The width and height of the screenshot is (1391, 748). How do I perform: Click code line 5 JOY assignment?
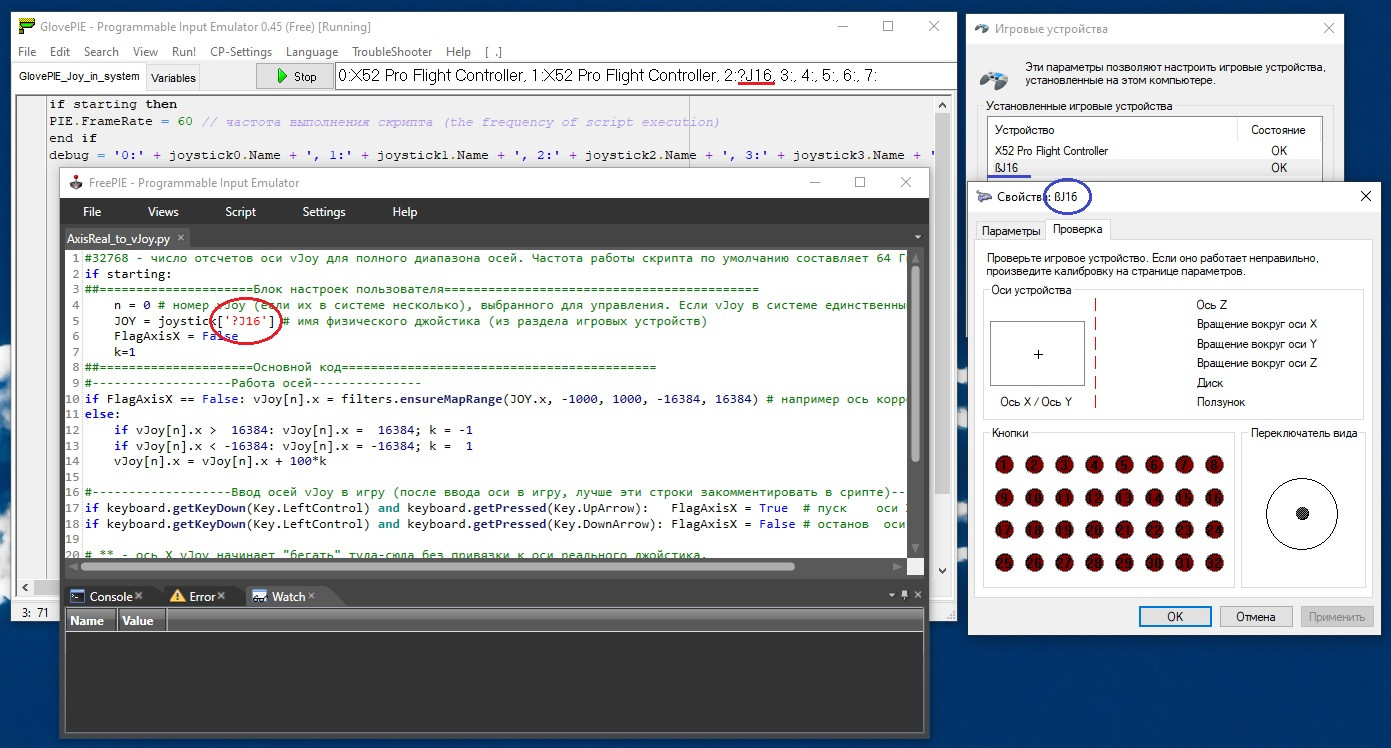[x=412, y=321]
